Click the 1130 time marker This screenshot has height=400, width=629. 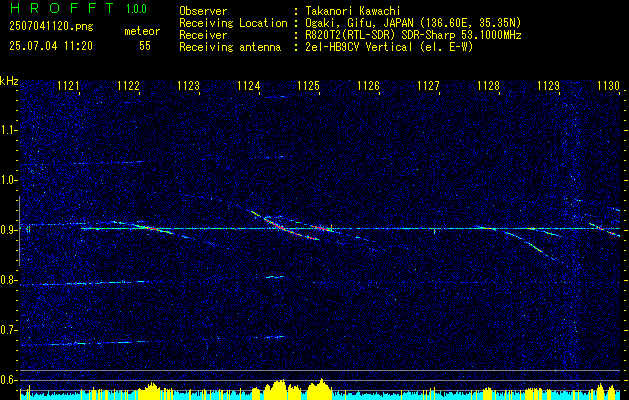609,85
